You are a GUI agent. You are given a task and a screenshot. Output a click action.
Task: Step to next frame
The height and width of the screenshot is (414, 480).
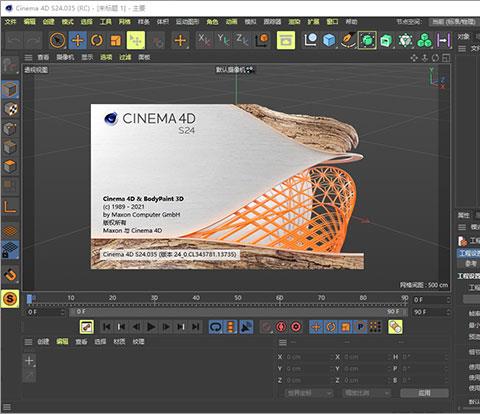[x=166, y=327]
